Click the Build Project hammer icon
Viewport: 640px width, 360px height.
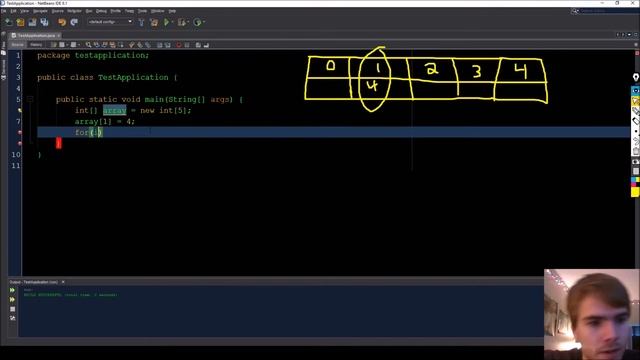tap(142, 22)
